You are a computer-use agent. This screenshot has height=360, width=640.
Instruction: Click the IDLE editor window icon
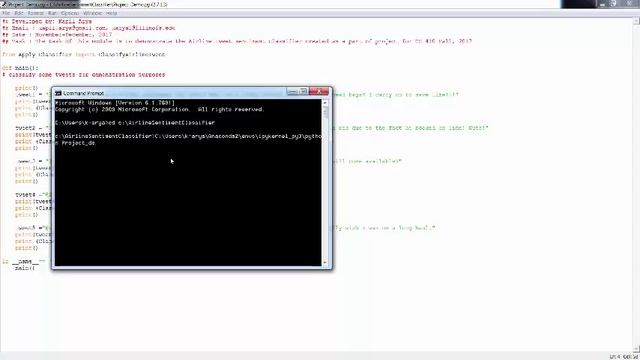[3, 4]
